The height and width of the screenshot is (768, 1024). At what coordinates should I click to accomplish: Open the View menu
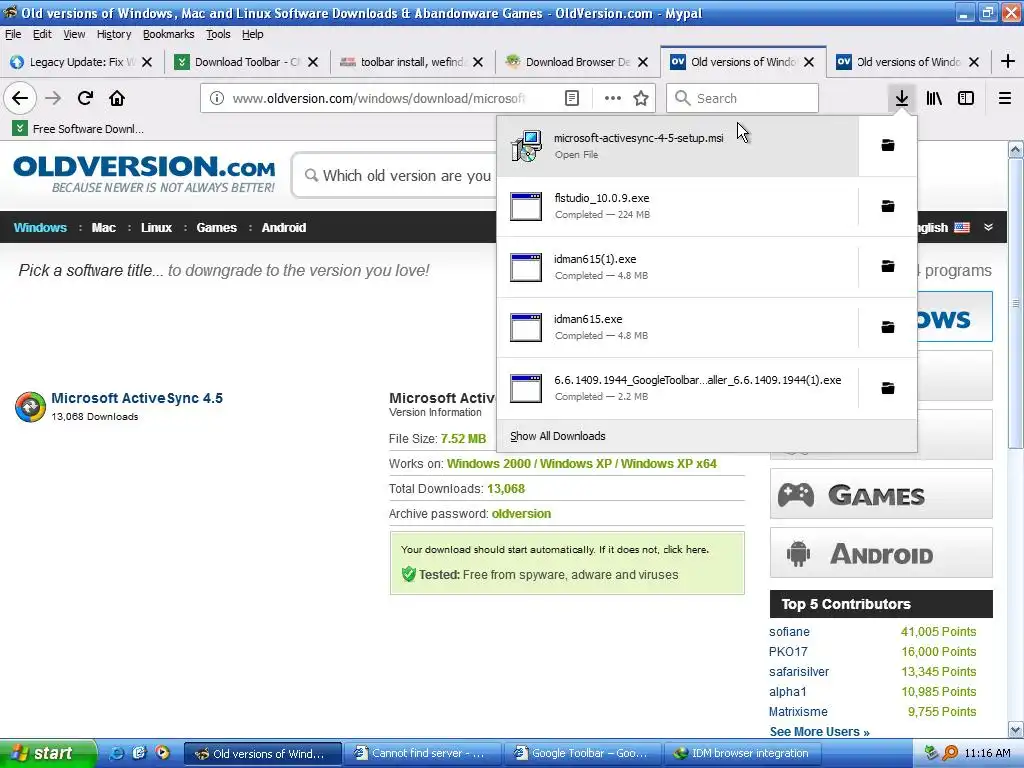point(74,34)
